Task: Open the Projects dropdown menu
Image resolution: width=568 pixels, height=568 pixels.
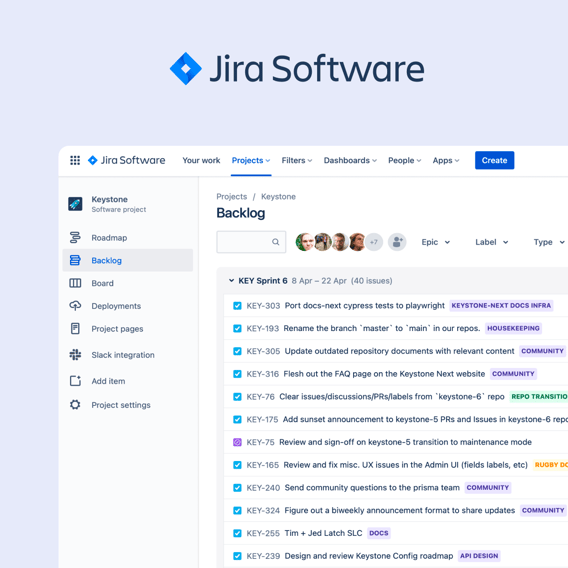Action: (x=251, y=160)
